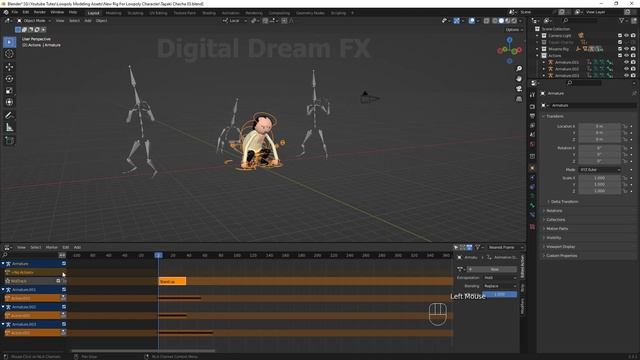Click the Stand up NLA strip
This screenshot has width=640, height=360.
point(172,281)
